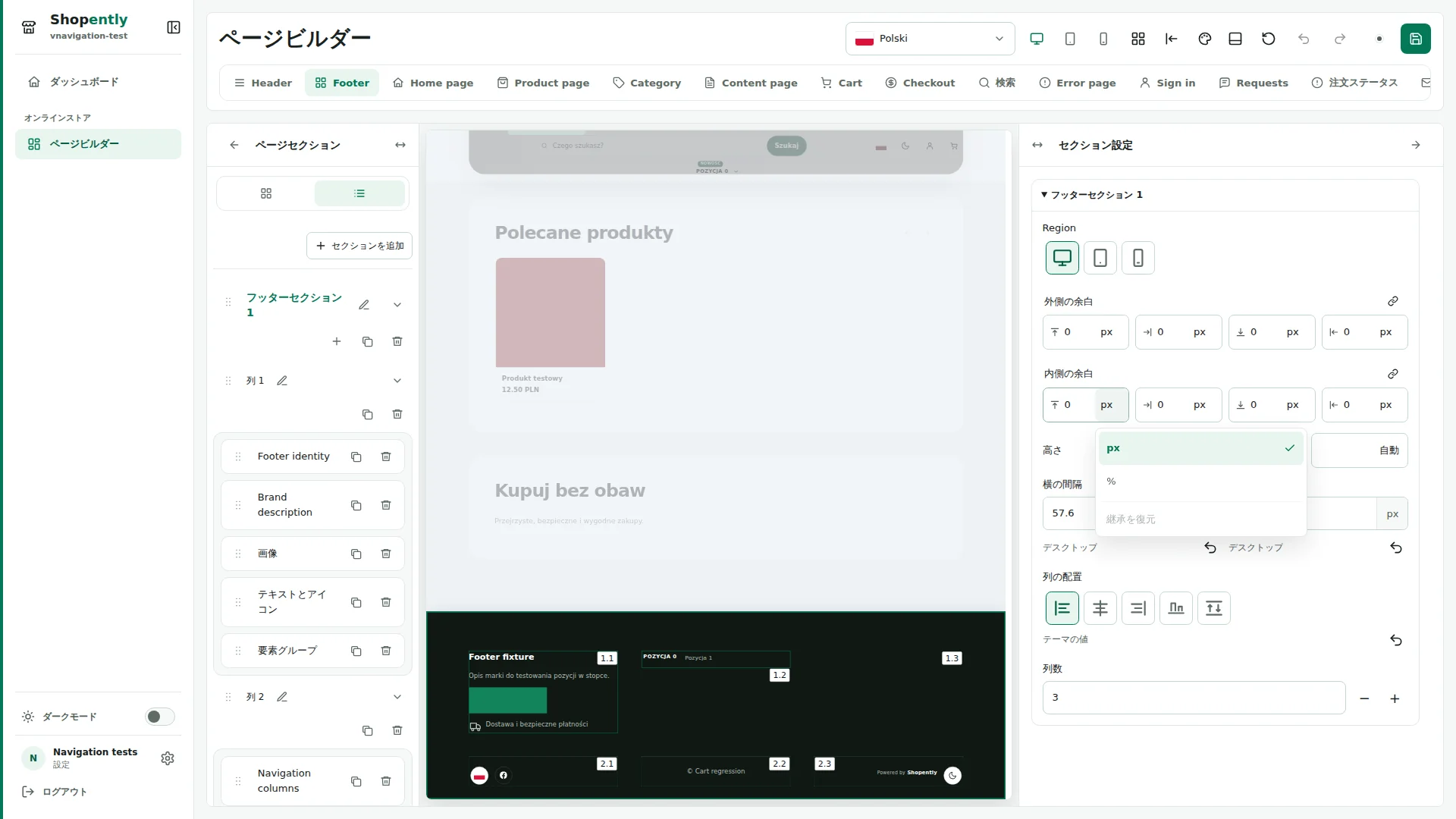Edit the フッターセクション 1 name with the pencil
The height and width of the screenshot is (819, 1456).
[x=364, y=305]
